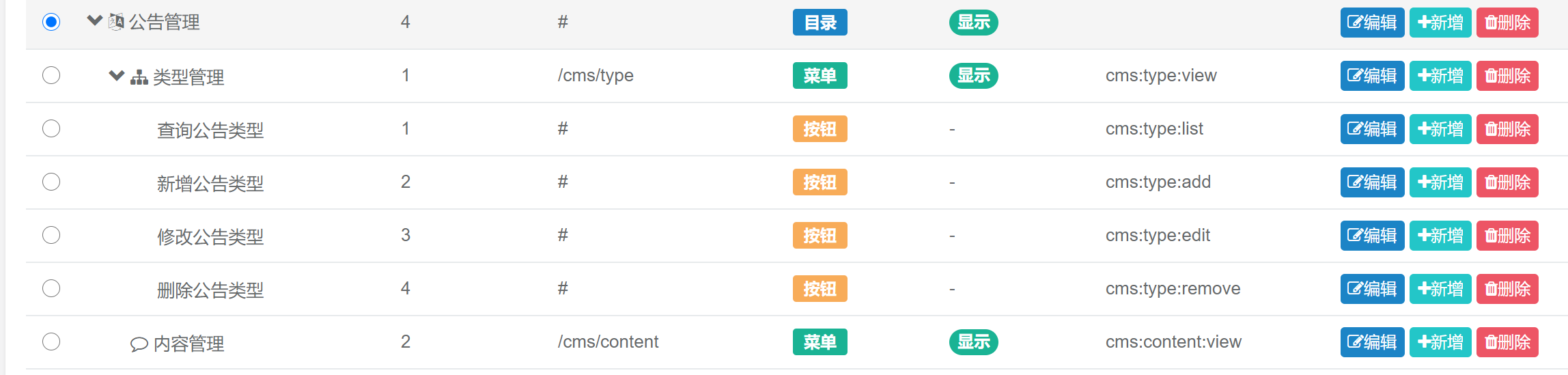Click the 公告管理 translate icon
The width and height of the screenshot is (1568, 375).
[x=117, y=22]
